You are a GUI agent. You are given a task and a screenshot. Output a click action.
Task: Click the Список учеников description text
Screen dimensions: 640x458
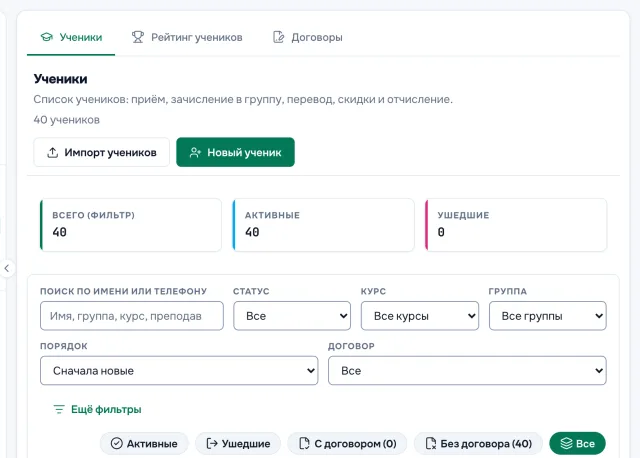click(x=243, y=99)
